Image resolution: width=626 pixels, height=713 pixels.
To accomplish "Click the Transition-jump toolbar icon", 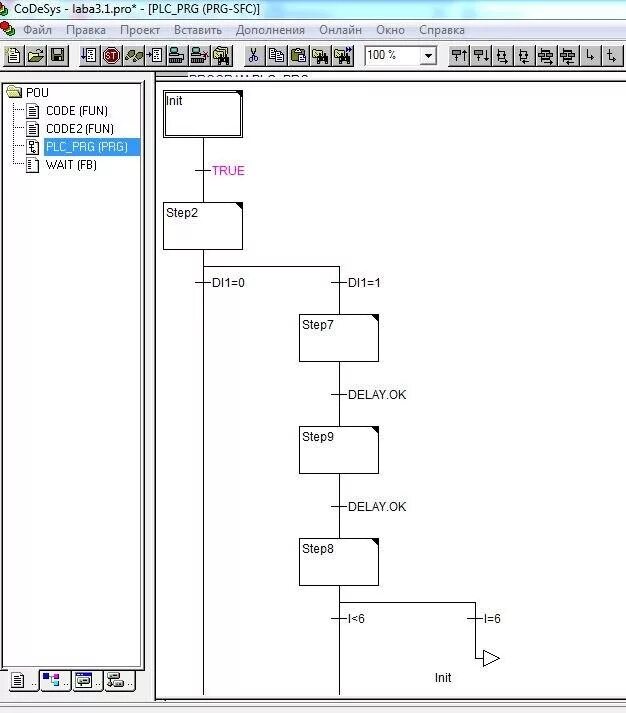I will pos(611,55).
